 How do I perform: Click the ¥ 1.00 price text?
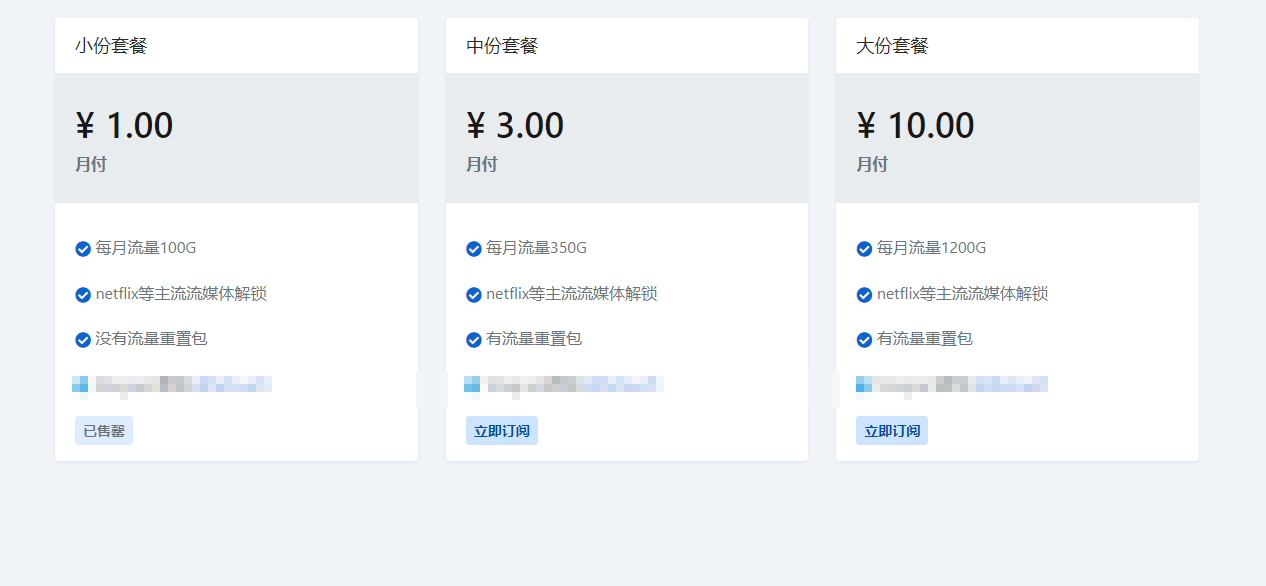(126, 124)
